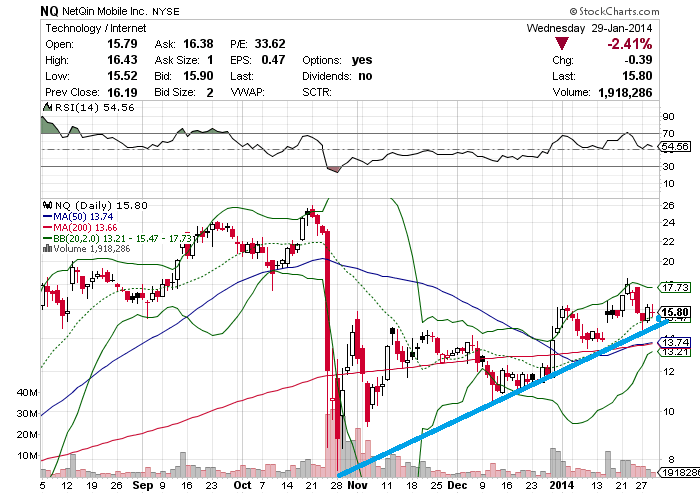The height and width of the screenshot is (494, 700).
Task: Click the 26 price axis label
Action: click(x=668, y=206)
